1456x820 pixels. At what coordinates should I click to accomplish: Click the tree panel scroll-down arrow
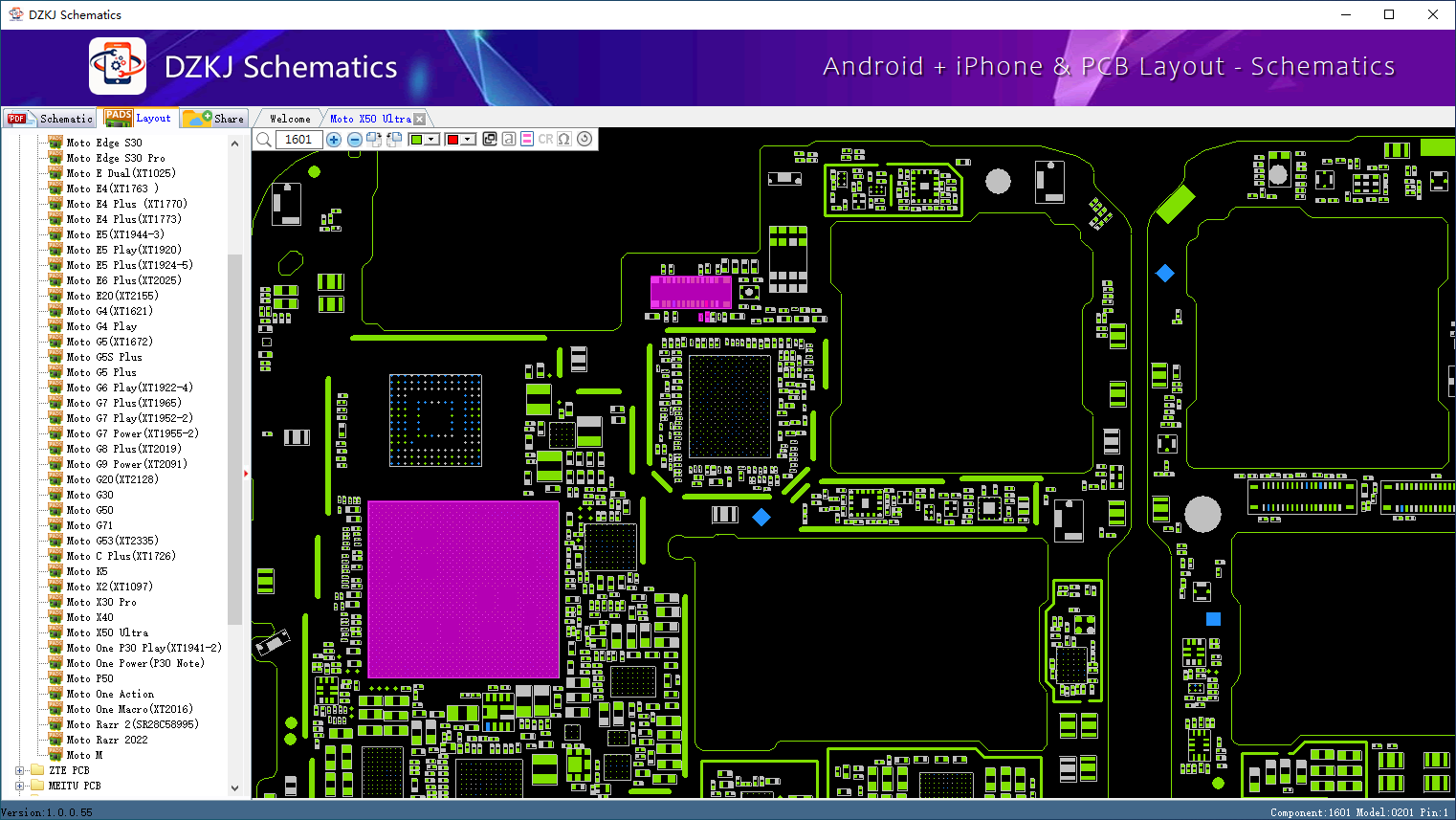(x=234, y=788)
